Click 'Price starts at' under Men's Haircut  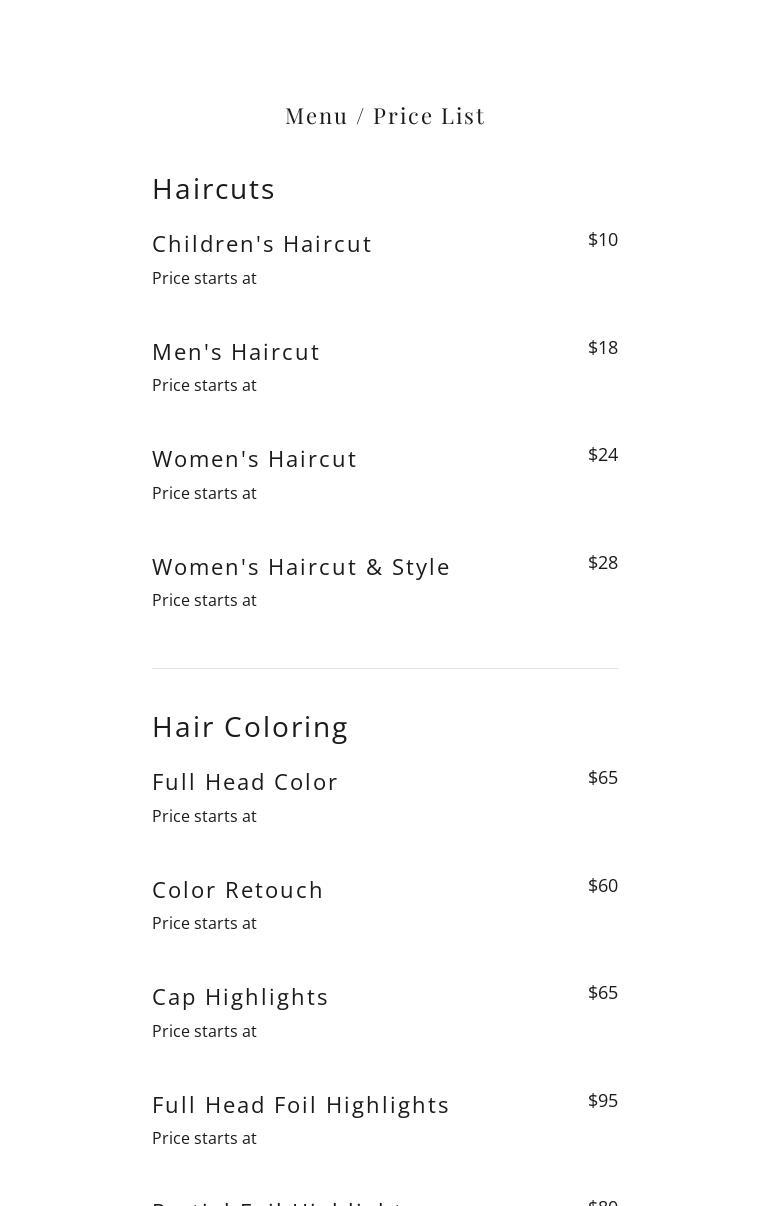point(204,386)
